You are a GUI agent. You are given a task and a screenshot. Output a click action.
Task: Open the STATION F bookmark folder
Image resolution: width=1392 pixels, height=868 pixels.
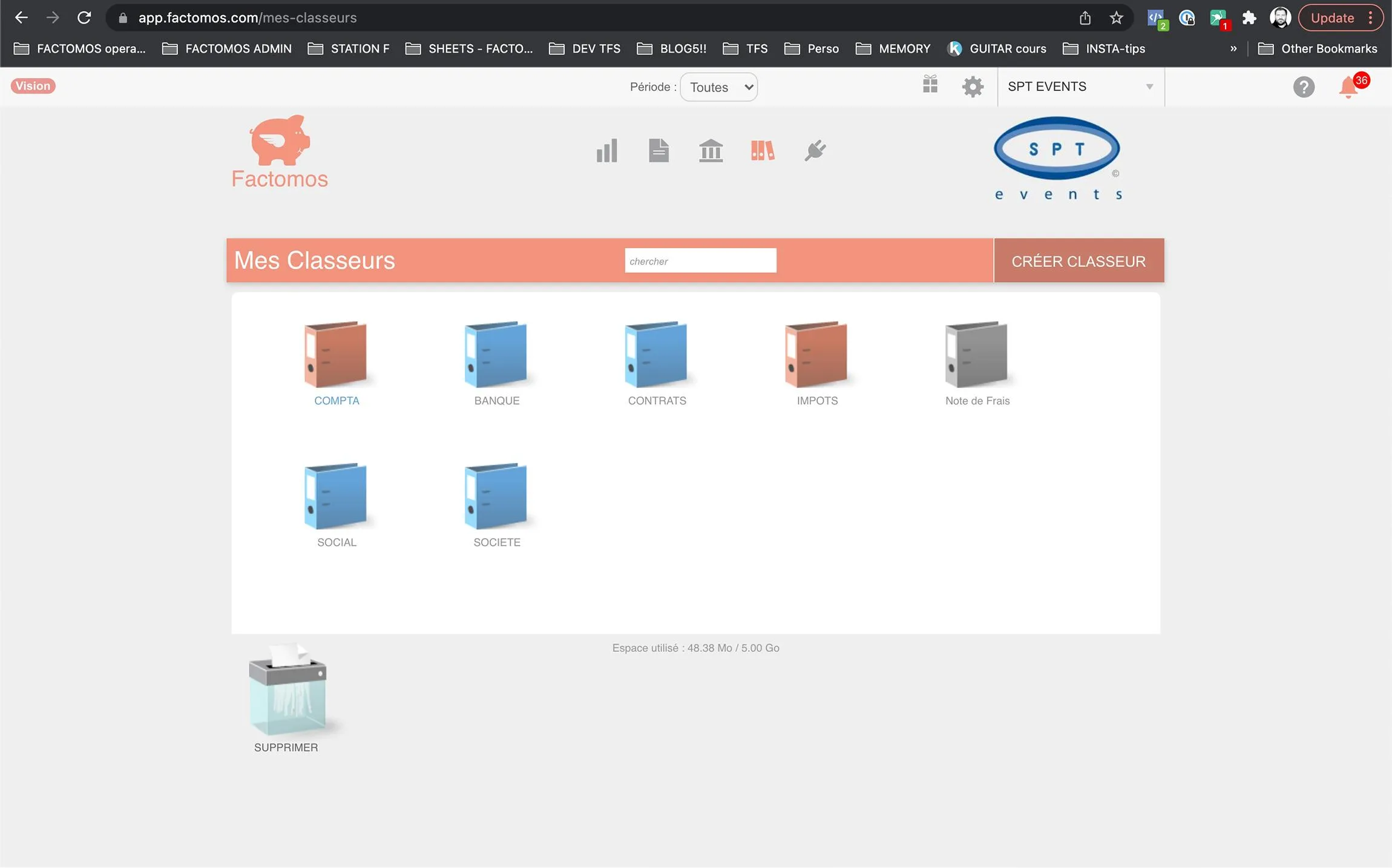click(x=349, y=48)
